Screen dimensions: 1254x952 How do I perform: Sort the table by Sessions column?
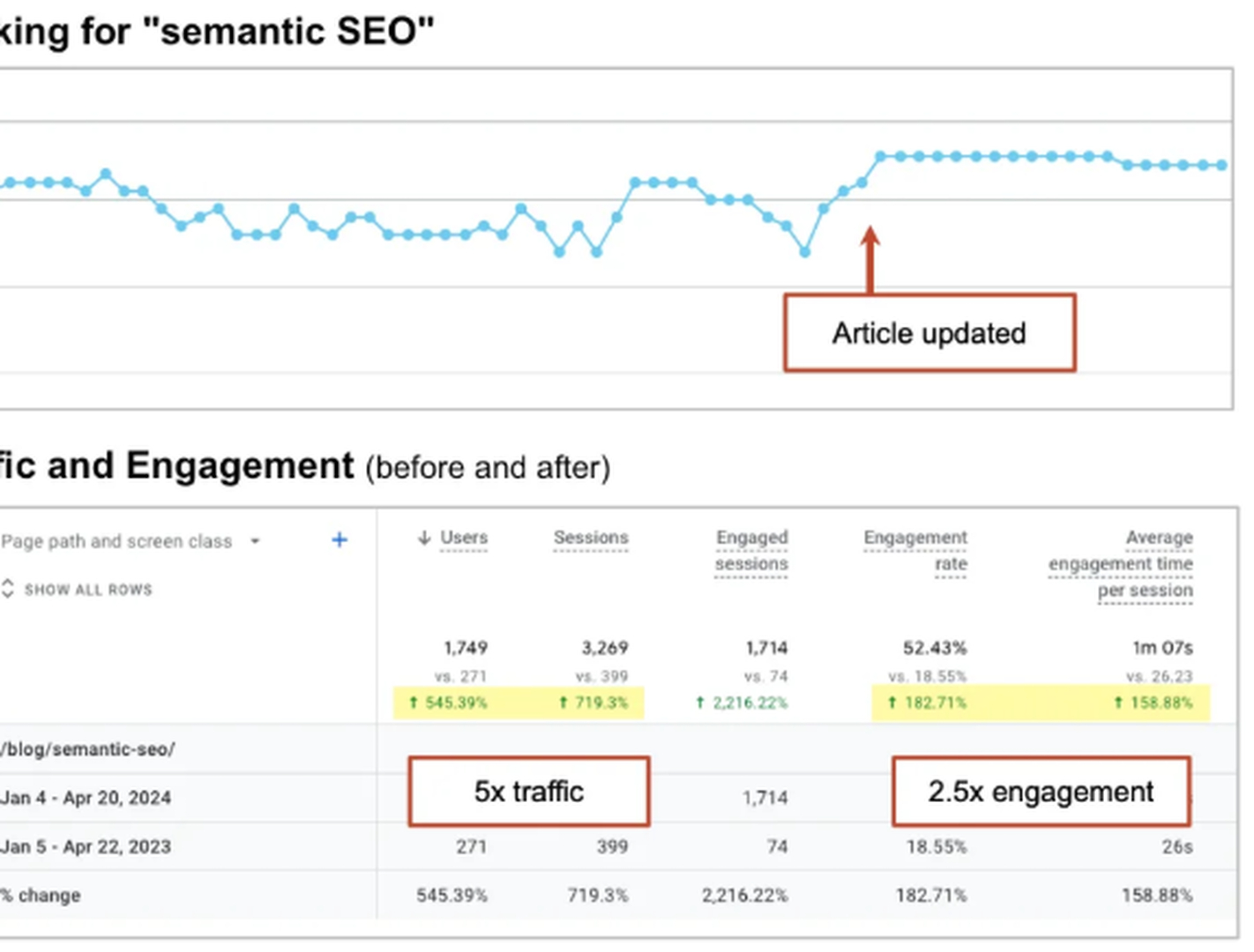591,538
